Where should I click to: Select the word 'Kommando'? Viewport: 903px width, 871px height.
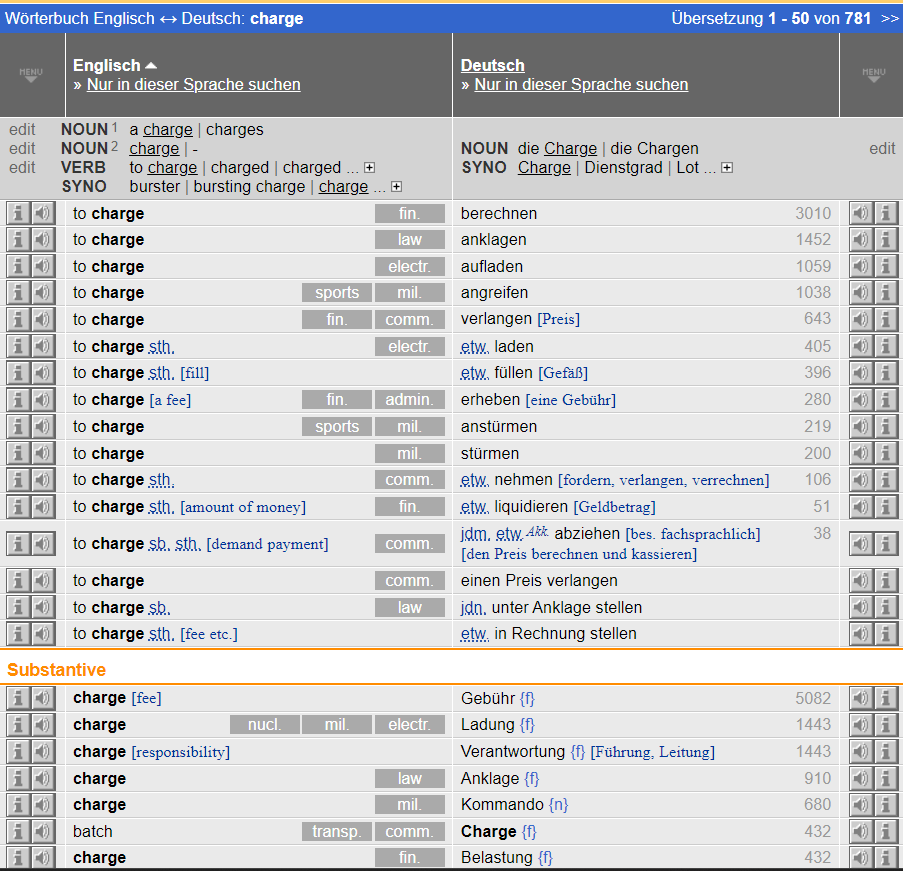(502, 805)
